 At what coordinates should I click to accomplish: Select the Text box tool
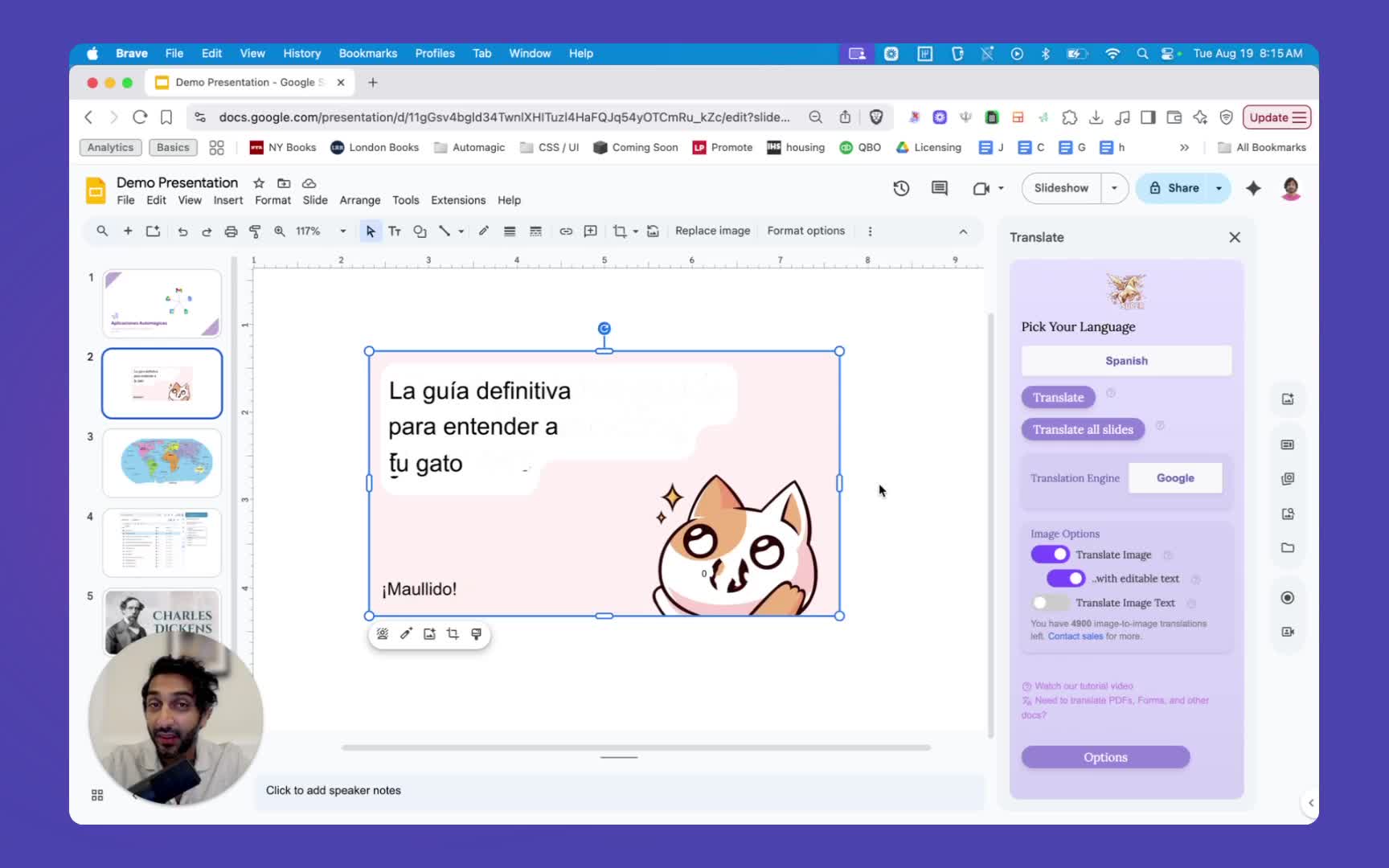(395, 231)
